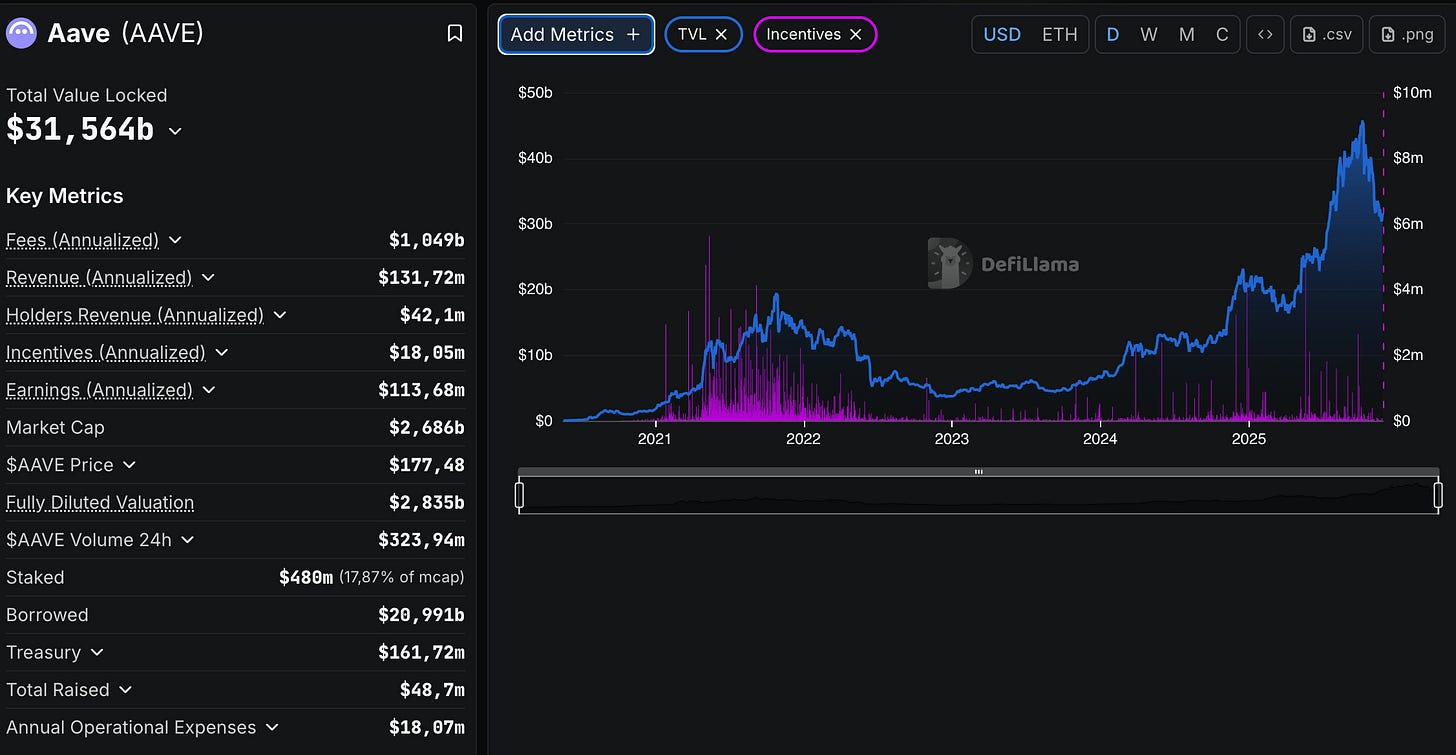Expand the $AAVE Price row
Image resolution: width=1456 pixels, height=755 pixels.
coord(129,465)
